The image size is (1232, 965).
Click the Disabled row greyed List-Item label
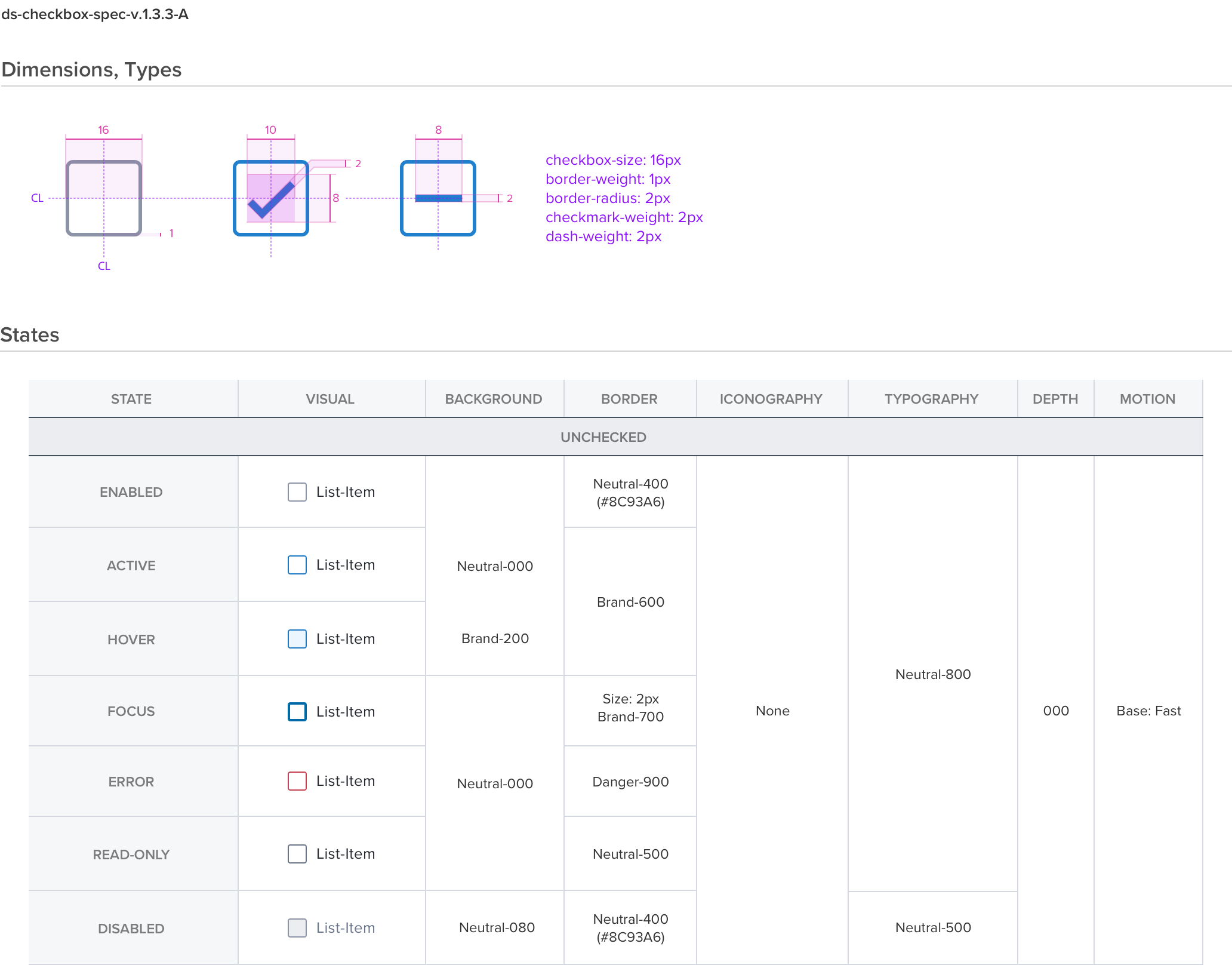coord(346,928)
